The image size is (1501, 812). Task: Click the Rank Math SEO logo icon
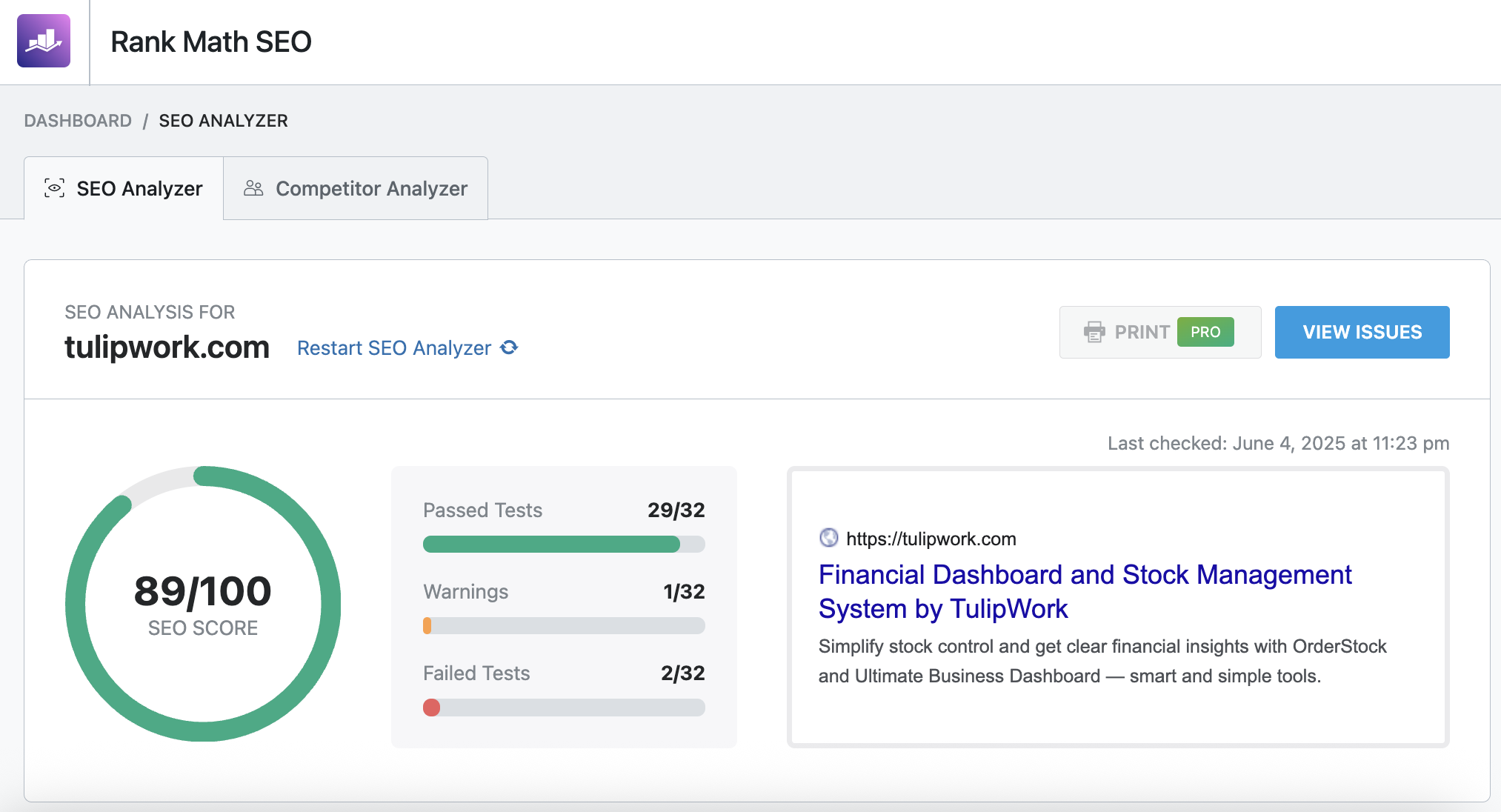pyautogui.click(x=44, y=41)
